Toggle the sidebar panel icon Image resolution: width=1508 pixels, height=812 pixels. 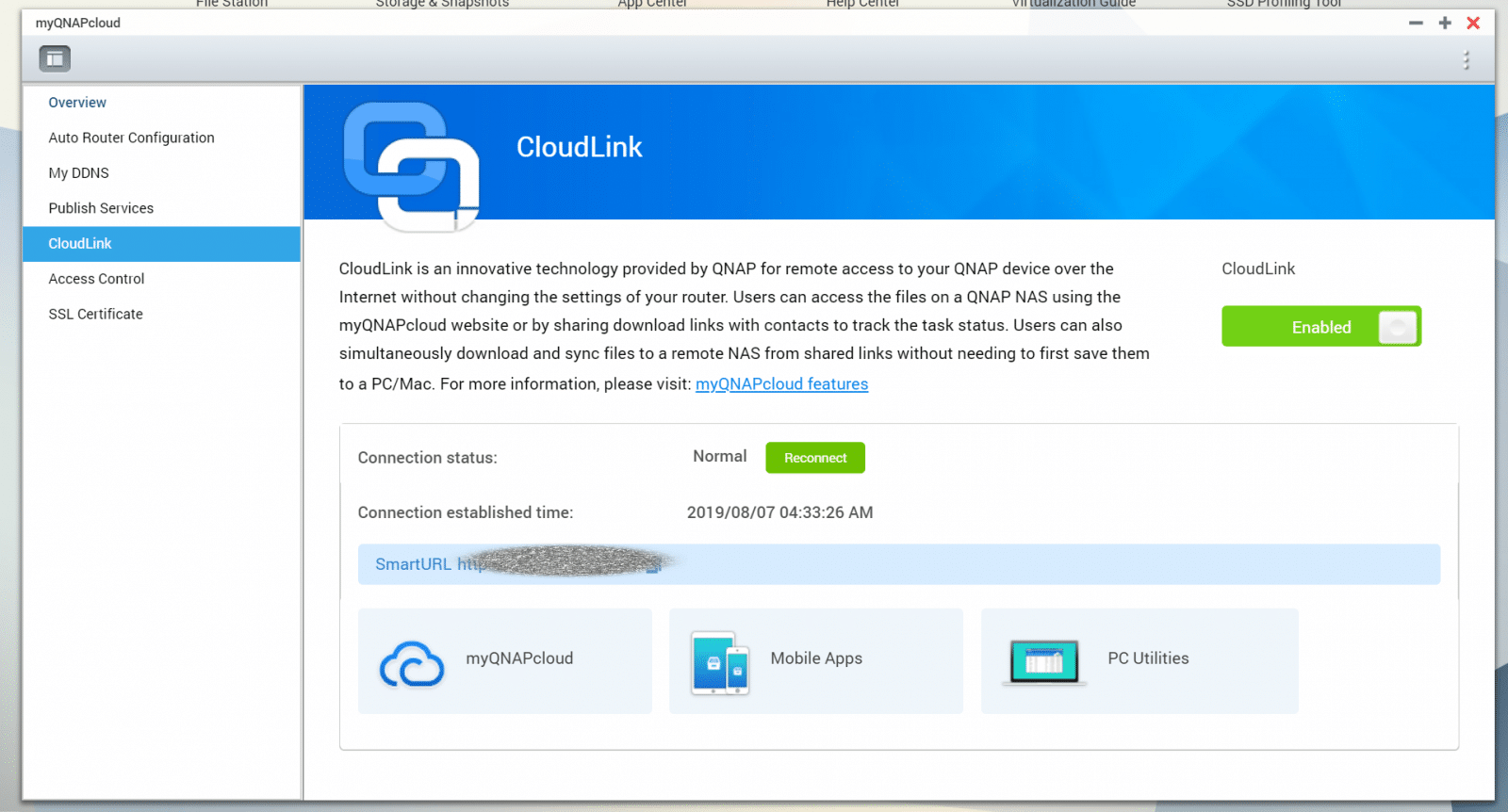(55, 59)
